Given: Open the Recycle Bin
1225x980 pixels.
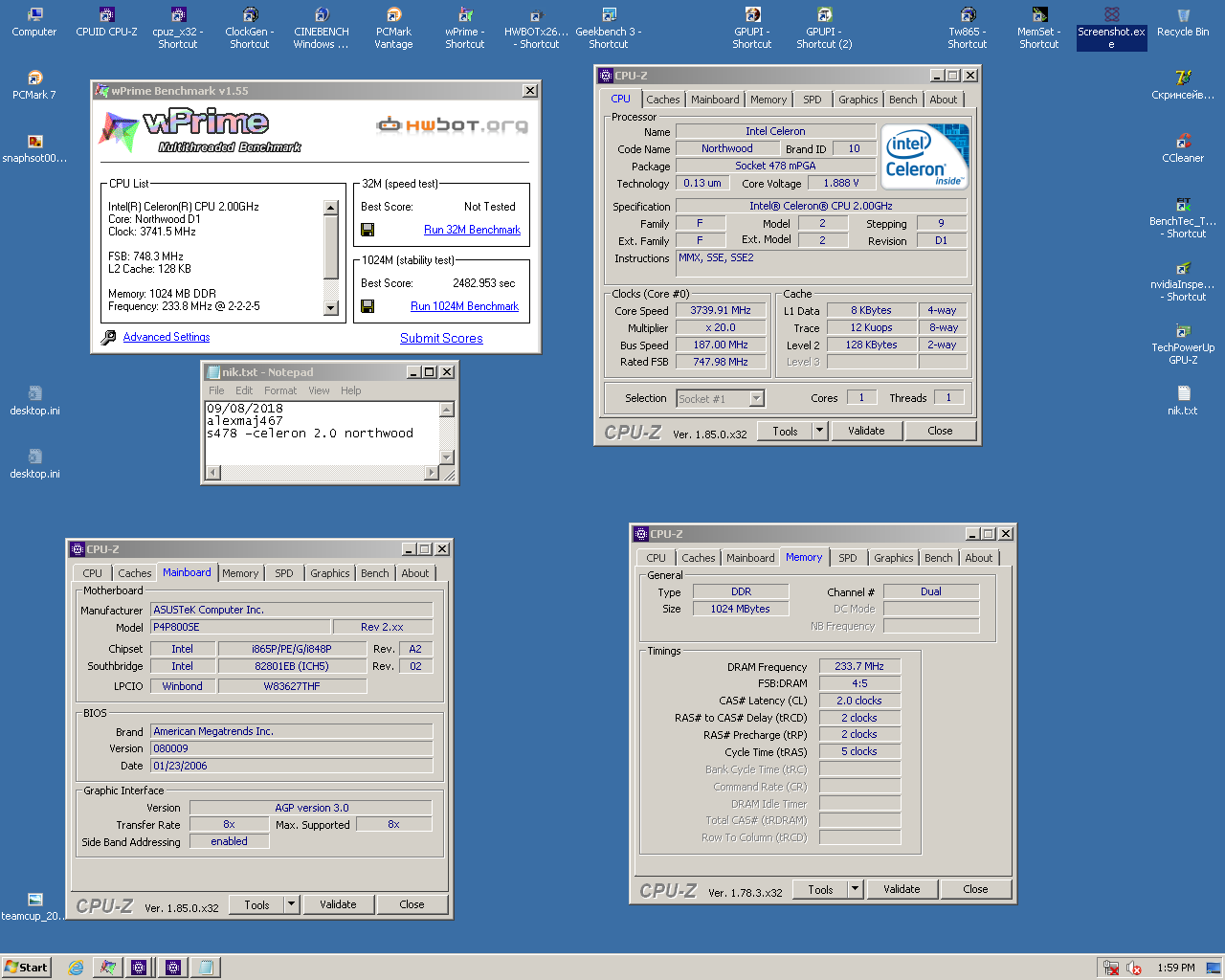Looking at the screenshot, I should point(1183,24).
